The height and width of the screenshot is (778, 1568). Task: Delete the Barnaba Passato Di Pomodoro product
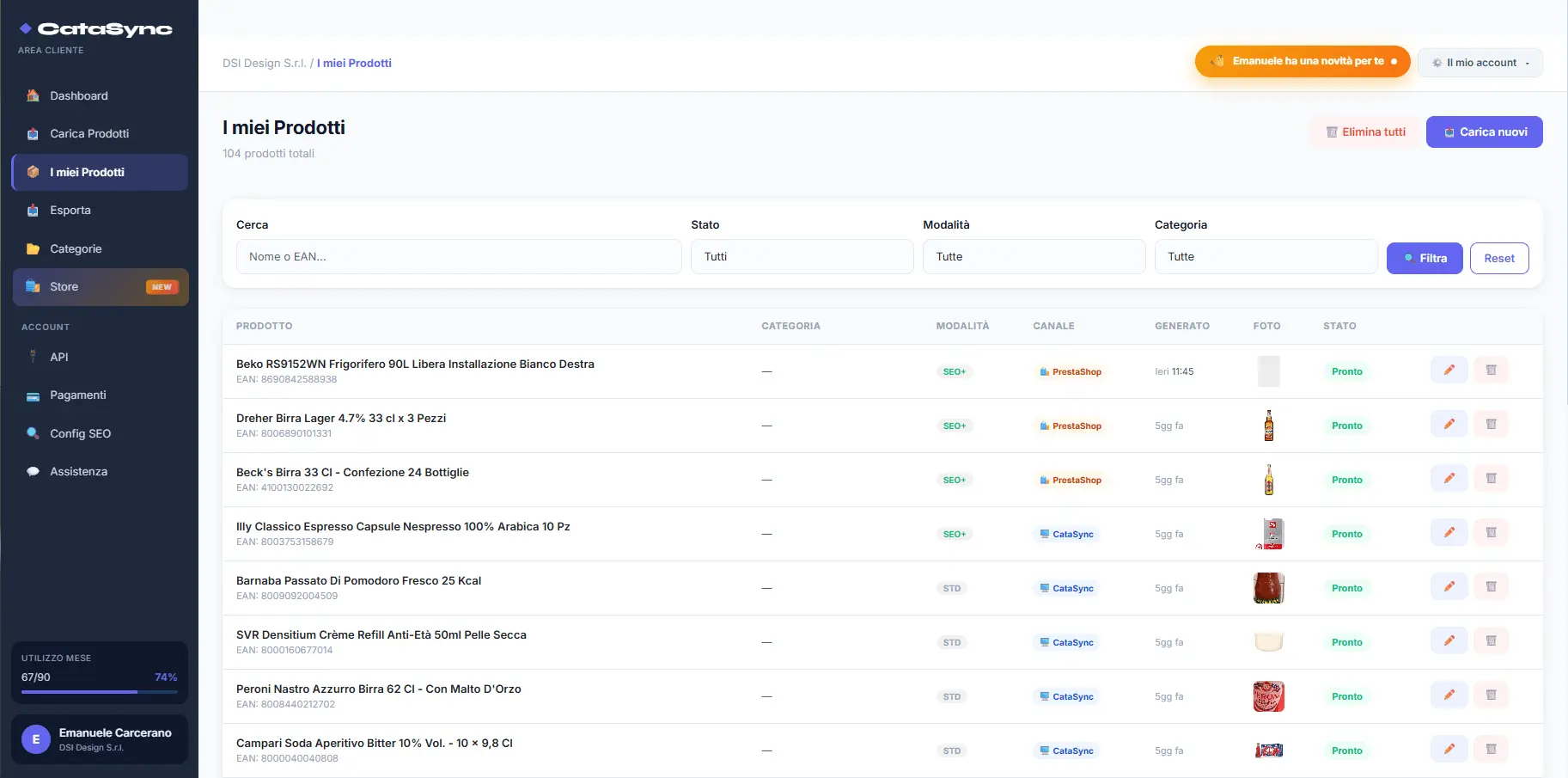pos(1491,587)
